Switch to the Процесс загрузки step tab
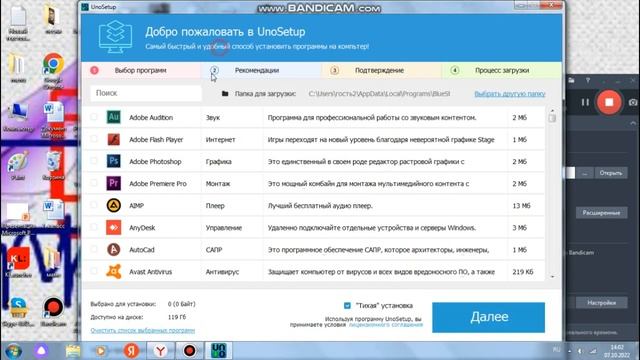 (501, 70)
